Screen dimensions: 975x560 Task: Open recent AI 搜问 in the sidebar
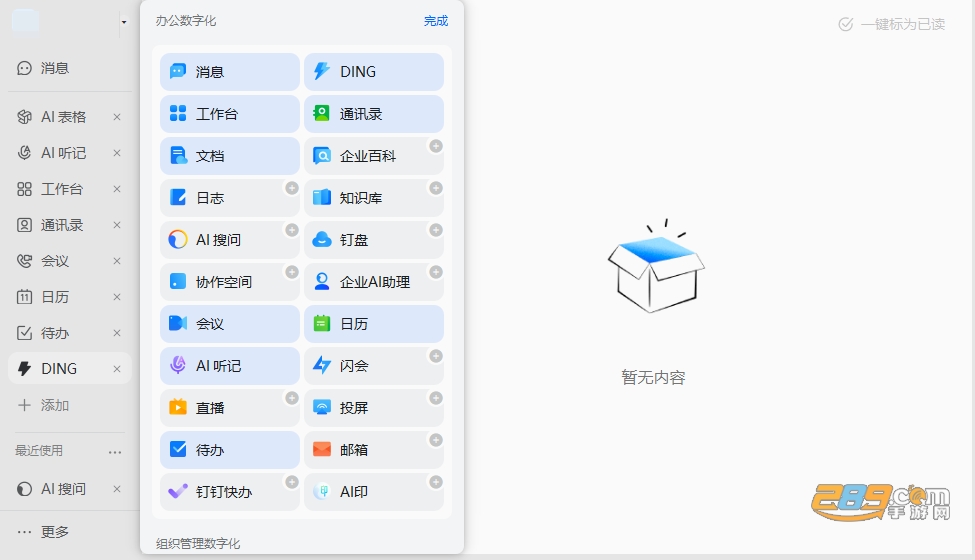click(62, 489)
